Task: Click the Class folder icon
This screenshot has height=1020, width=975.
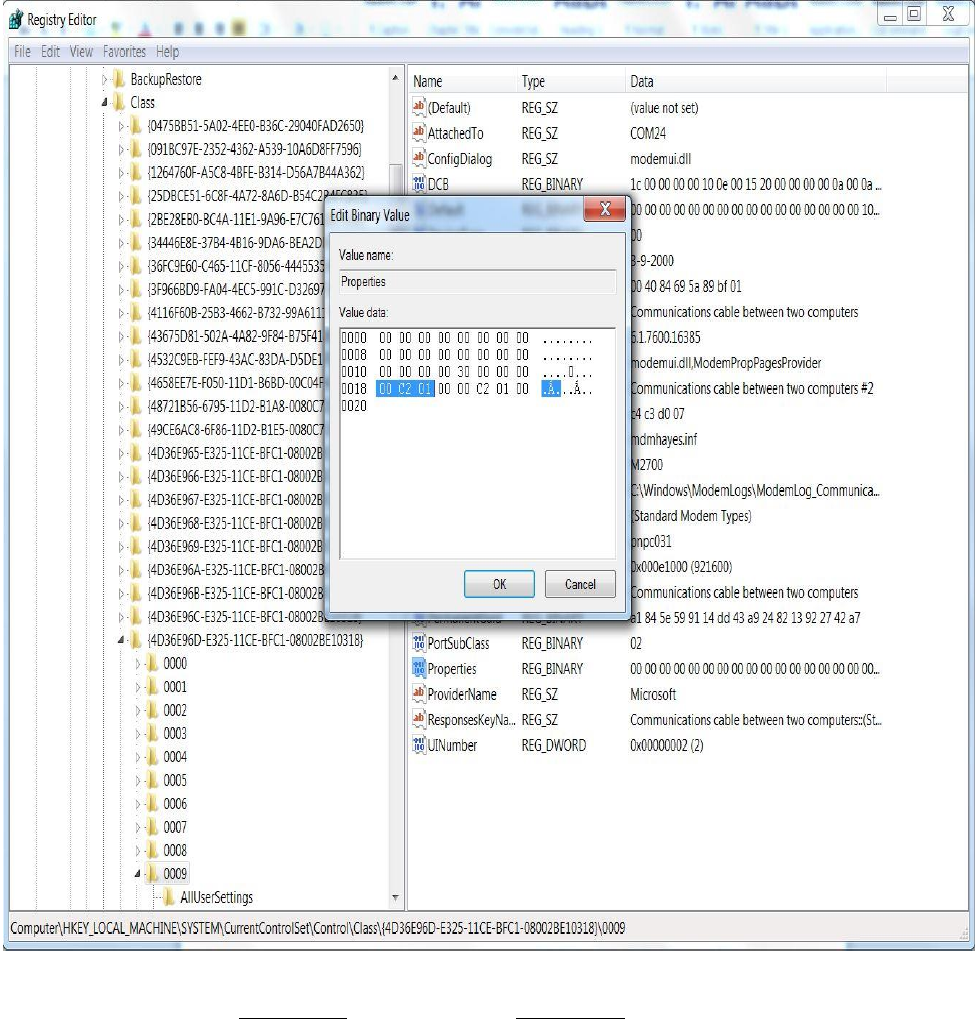Action: (119, 102)
